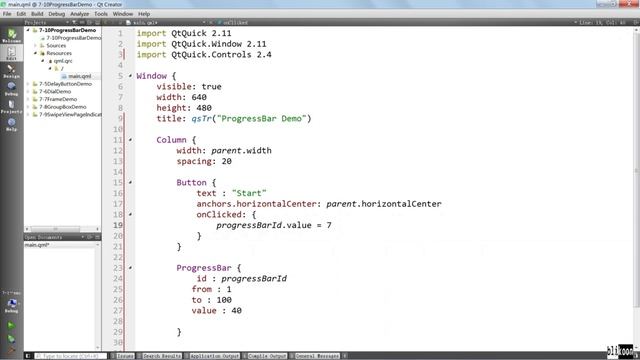Click the 'progressBarId.value = 7' code line
This screenshot has height=360, width=640.
click(x=273, y=225)
